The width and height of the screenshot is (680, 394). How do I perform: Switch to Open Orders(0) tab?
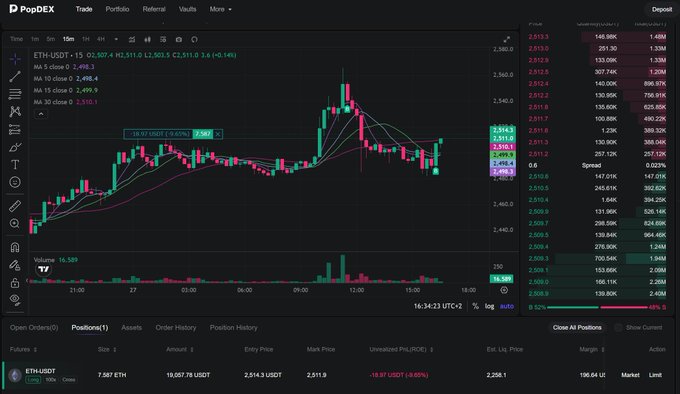[34, 328]
